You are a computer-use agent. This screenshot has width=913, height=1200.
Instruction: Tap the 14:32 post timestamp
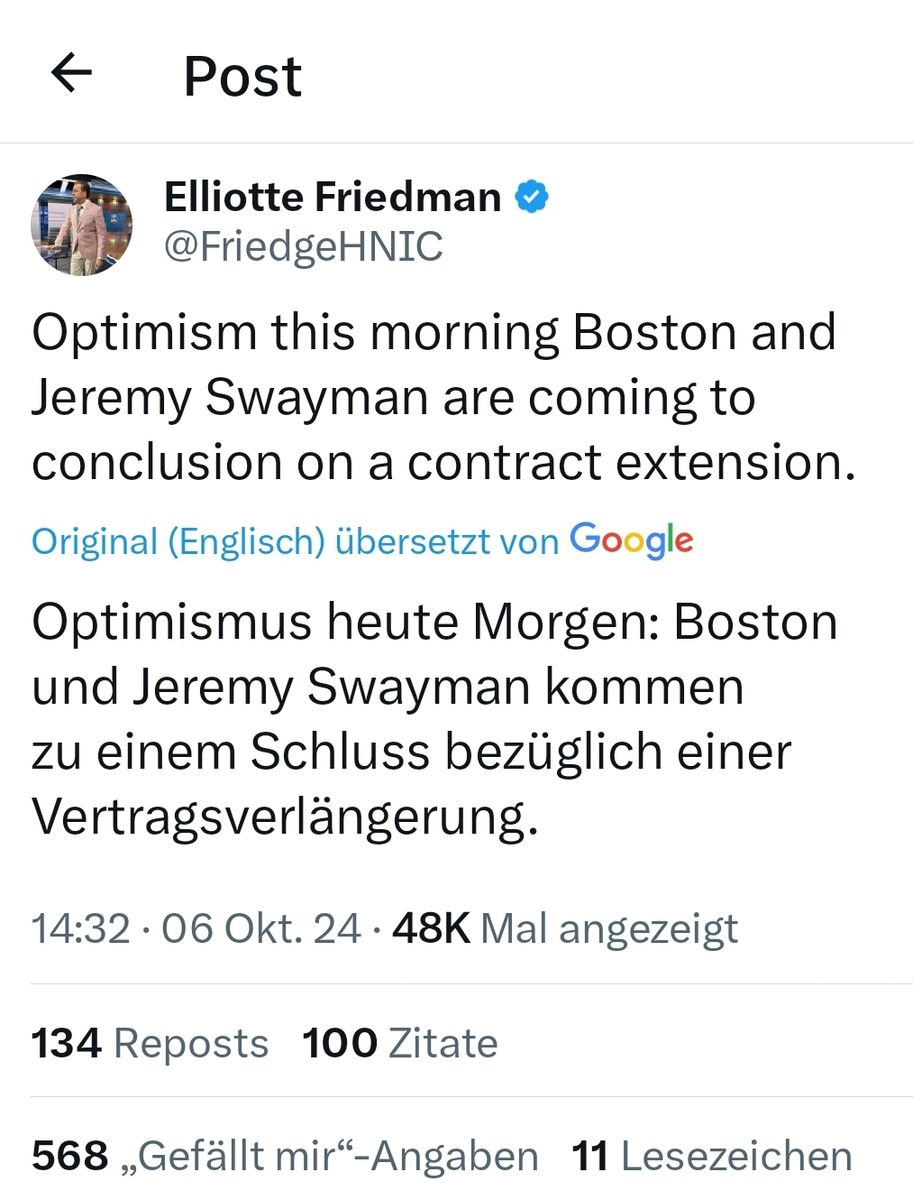(81, 929)
